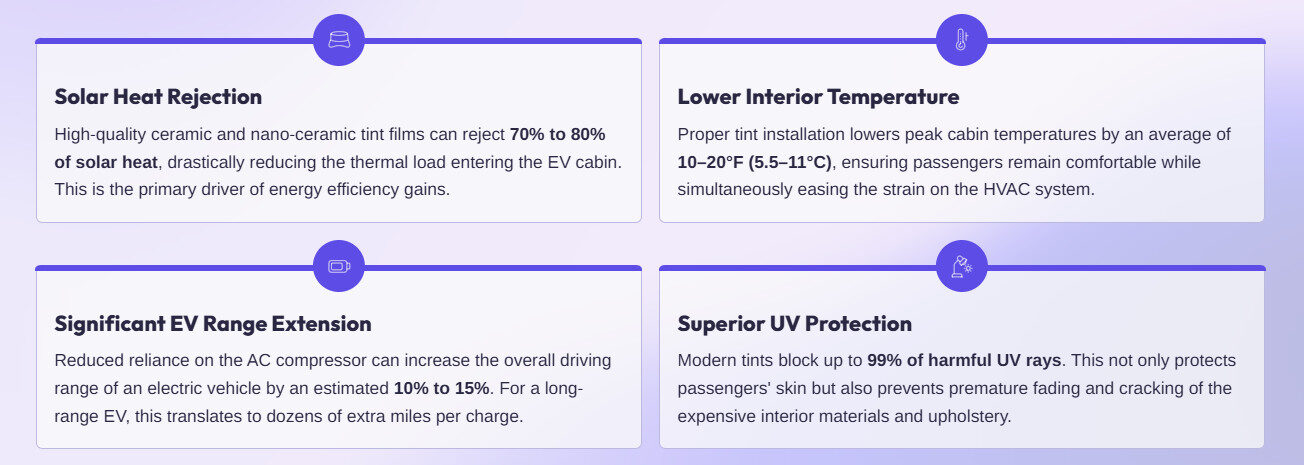1304x465 pixels.
Task: Click the sun hat icon above Solar Heat Rejection
Action: [x=339, y=41]
